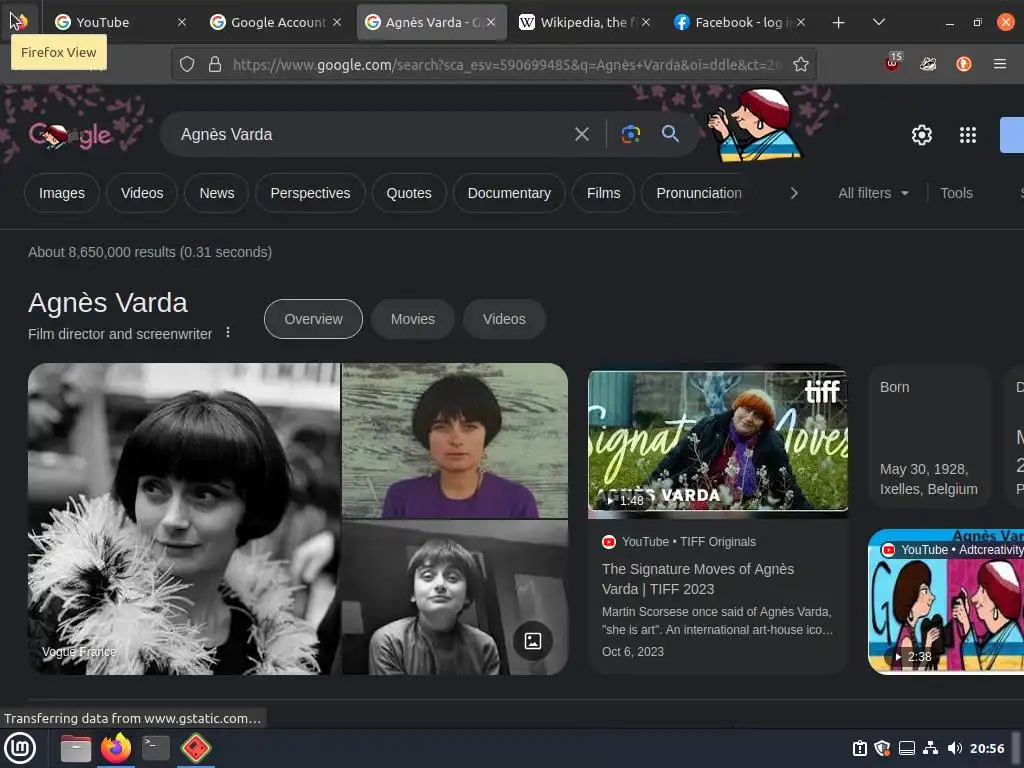Filter results by Documentary

(509, 193)
